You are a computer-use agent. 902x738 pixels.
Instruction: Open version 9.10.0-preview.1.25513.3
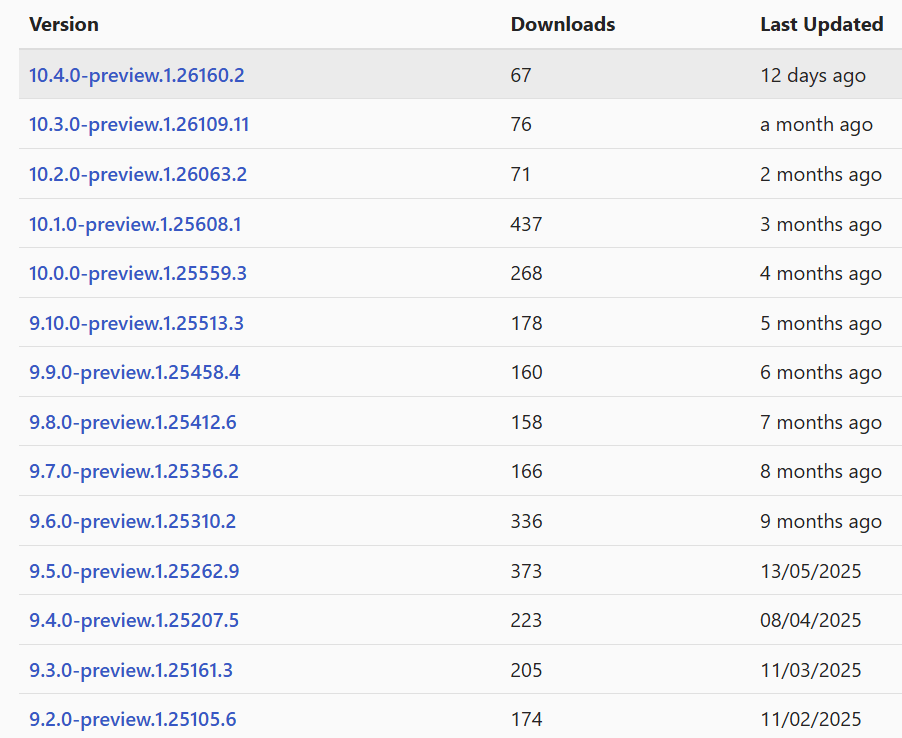pos(136,323)
